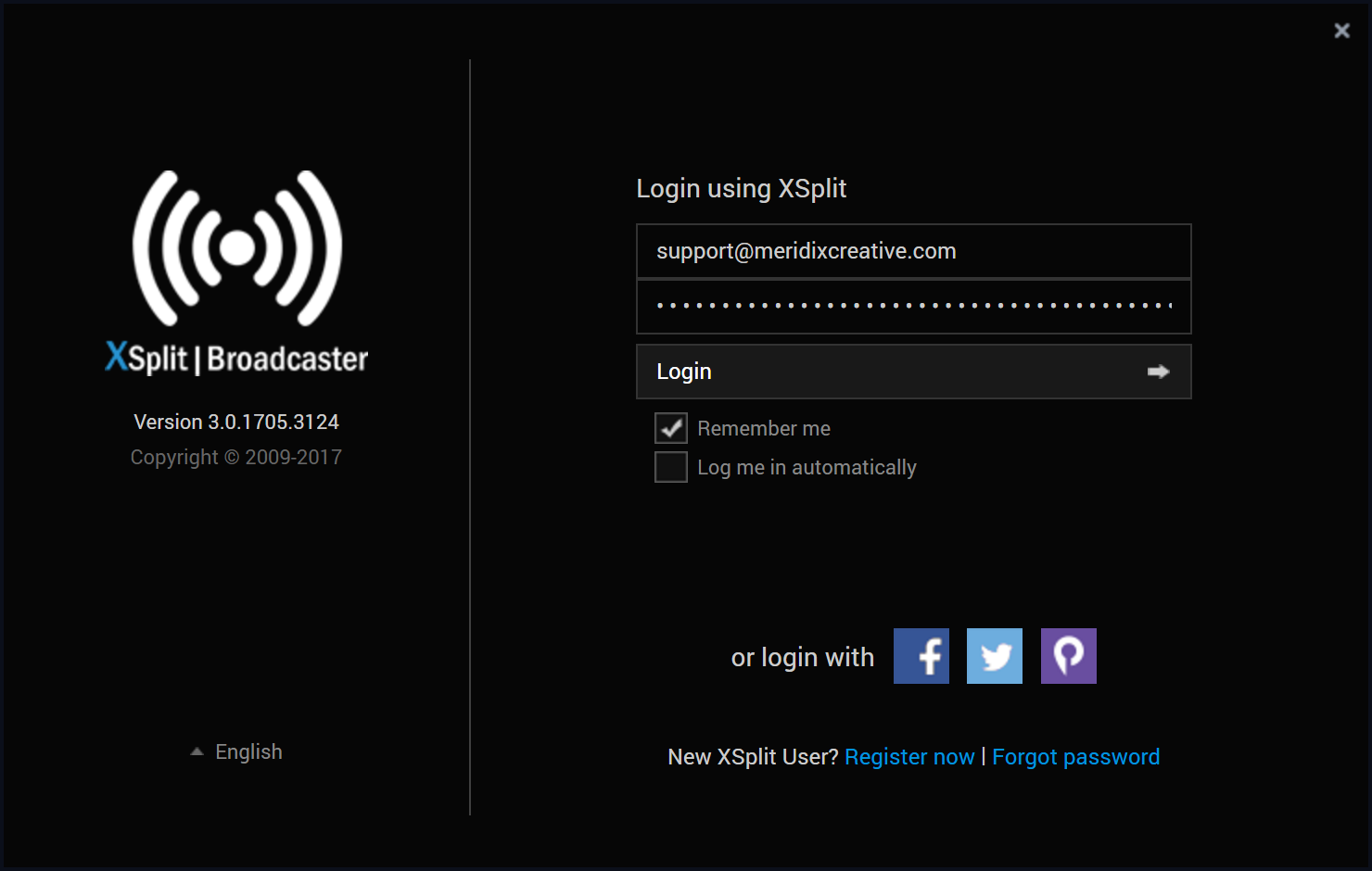Click the purple Player.me login icon
The width and height of the screenshot is (1372, 871).
coord(1068,656)
